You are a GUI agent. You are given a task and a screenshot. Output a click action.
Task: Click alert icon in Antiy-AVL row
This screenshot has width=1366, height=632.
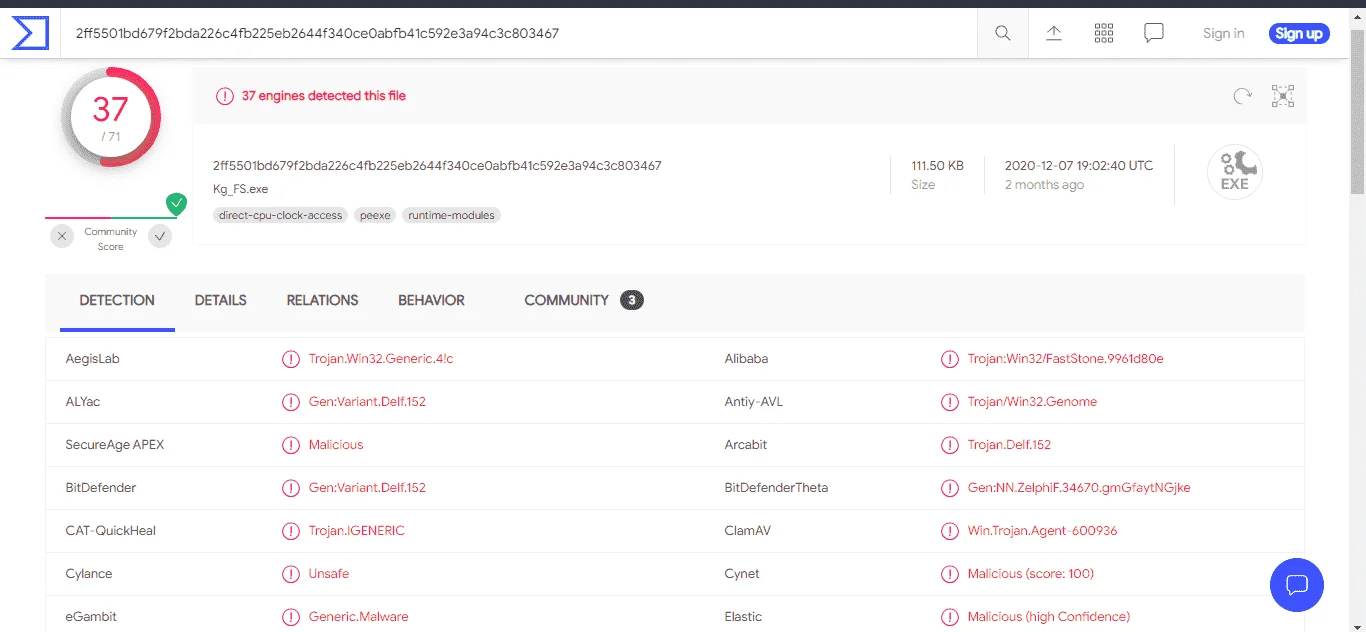[949, 402]
